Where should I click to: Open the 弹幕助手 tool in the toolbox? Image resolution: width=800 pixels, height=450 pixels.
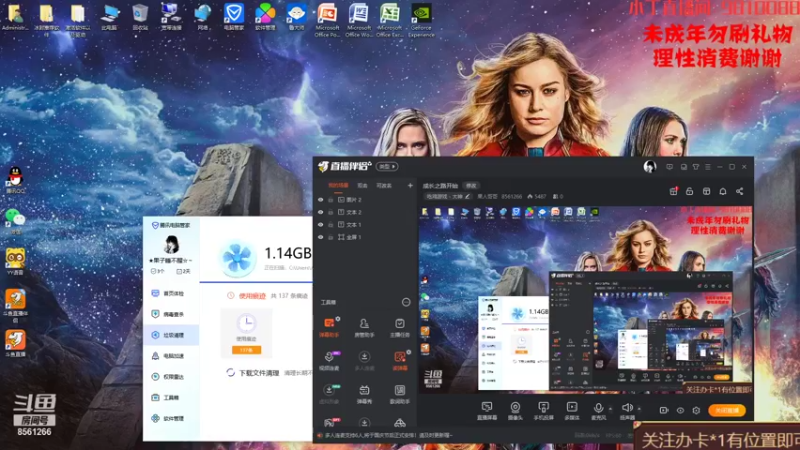click(x=329, y=327)
